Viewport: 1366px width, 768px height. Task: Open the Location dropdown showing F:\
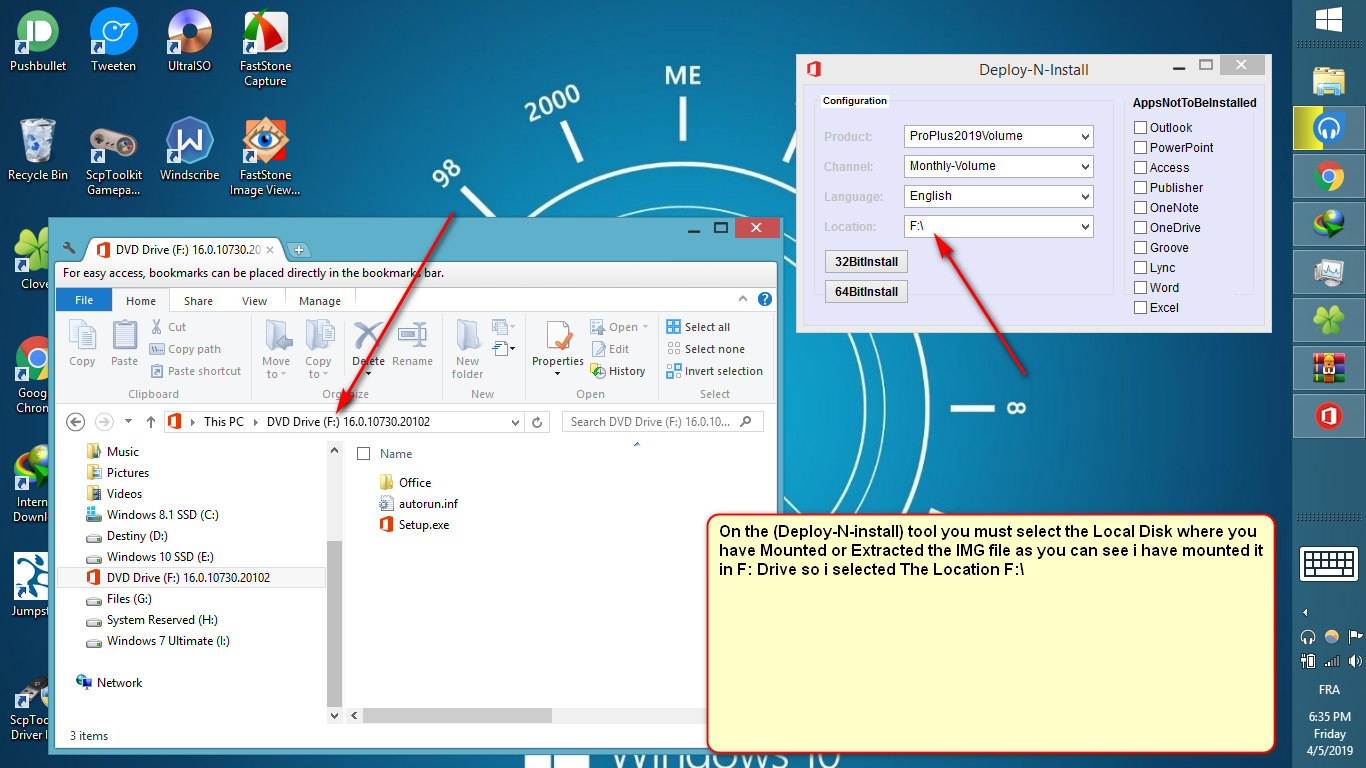998,227
